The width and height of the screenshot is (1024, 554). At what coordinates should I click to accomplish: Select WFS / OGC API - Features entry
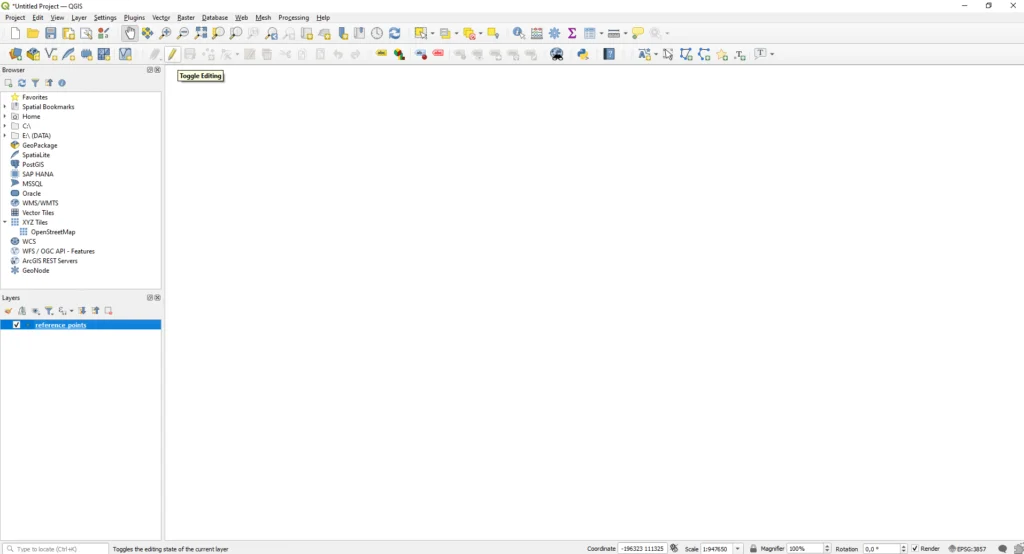pos(58,251)
